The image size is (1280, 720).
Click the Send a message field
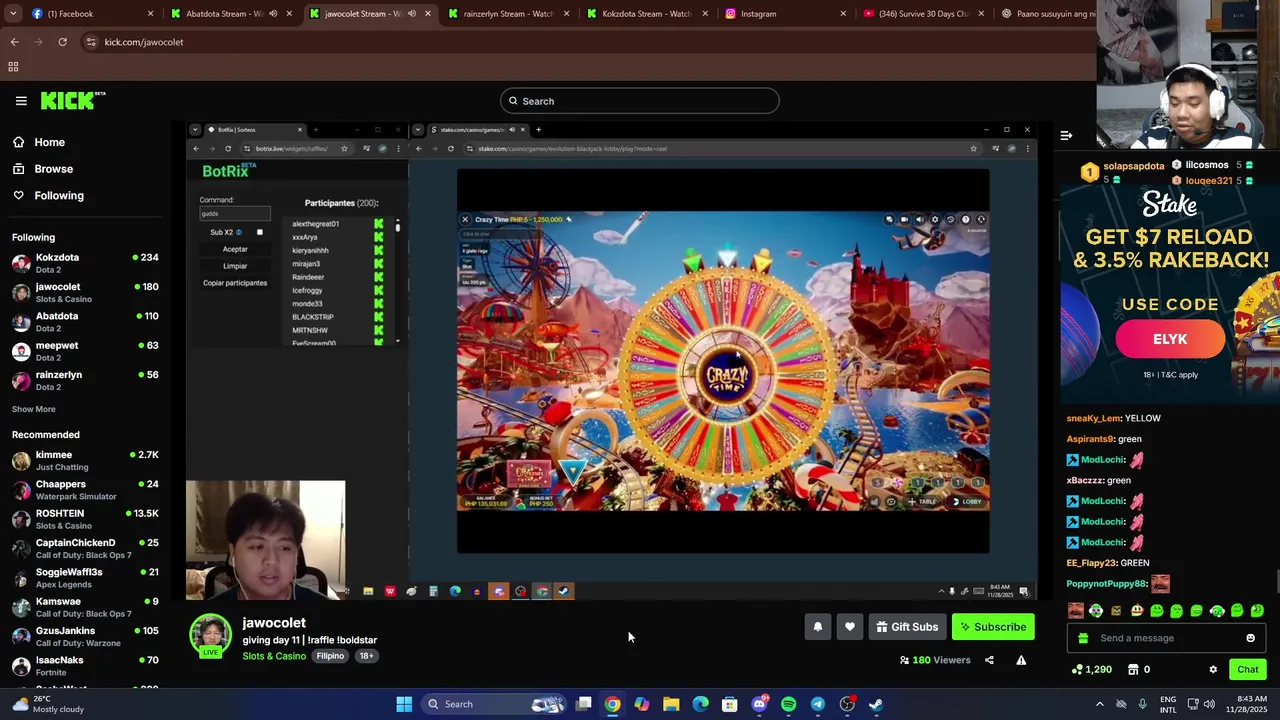point(1165,638)
